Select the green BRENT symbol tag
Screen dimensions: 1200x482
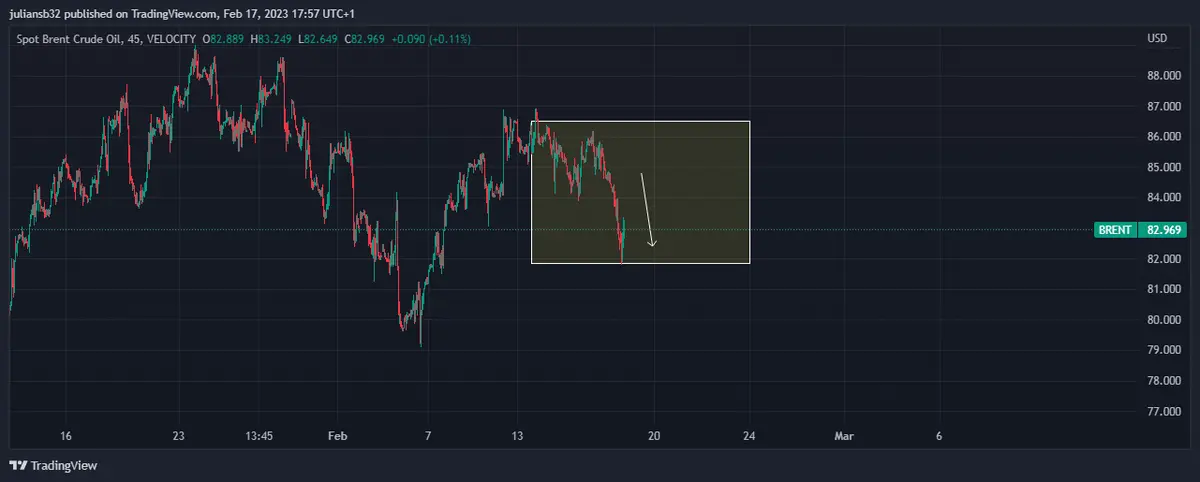1115,230
